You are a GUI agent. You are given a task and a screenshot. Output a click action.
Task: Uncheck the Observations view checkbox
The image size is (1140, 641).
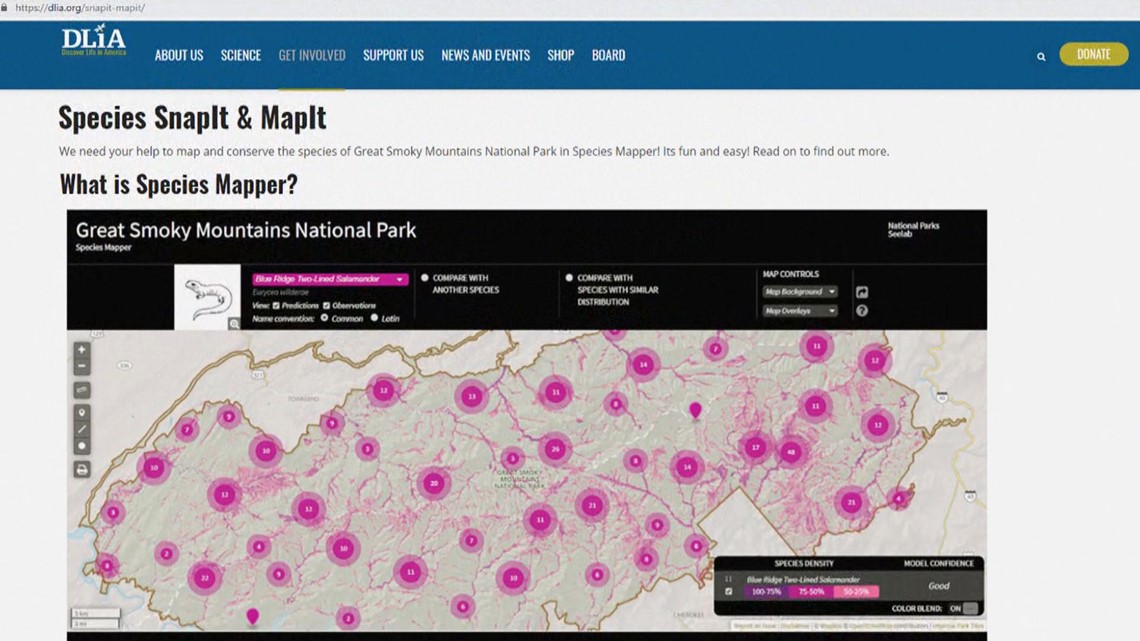coord(326,306)
